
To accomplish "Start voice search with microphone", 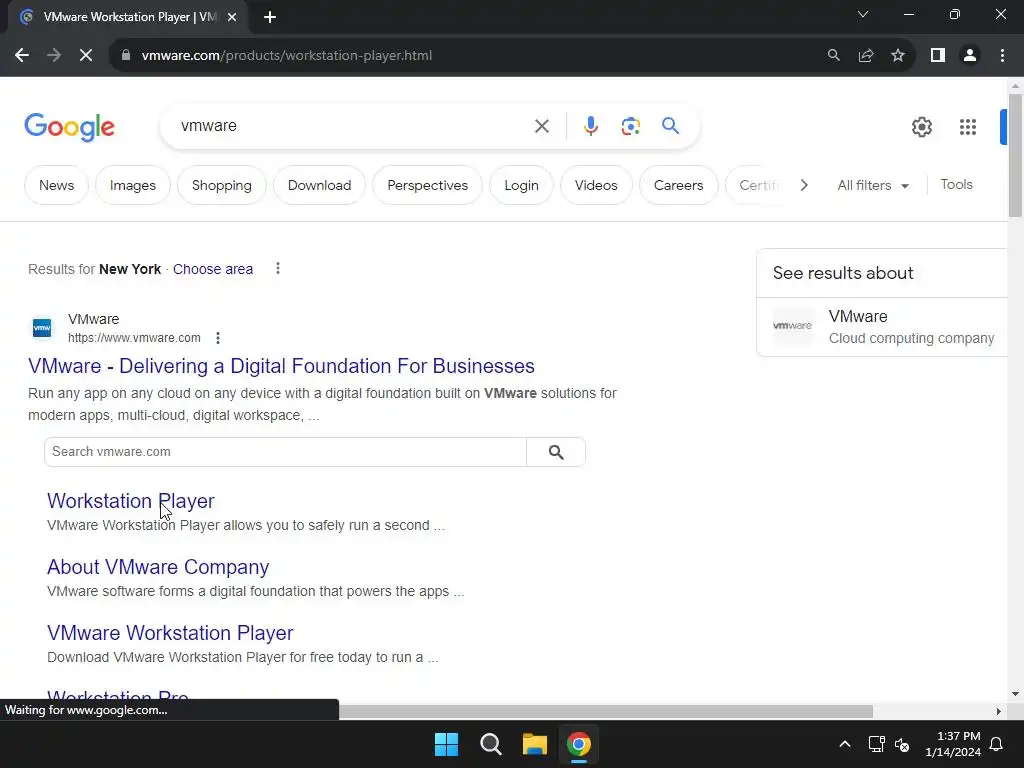I will point(590,126).
